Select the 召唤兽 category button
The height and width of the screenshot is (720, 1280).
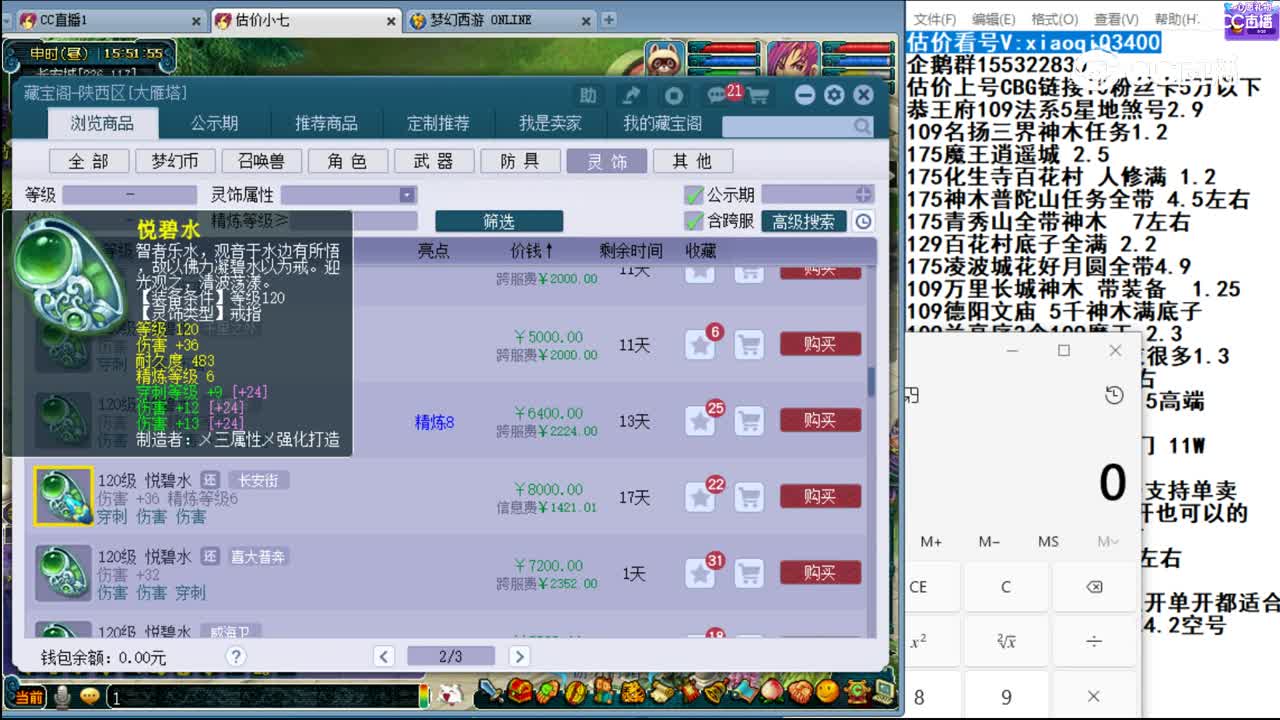[261, 161]
